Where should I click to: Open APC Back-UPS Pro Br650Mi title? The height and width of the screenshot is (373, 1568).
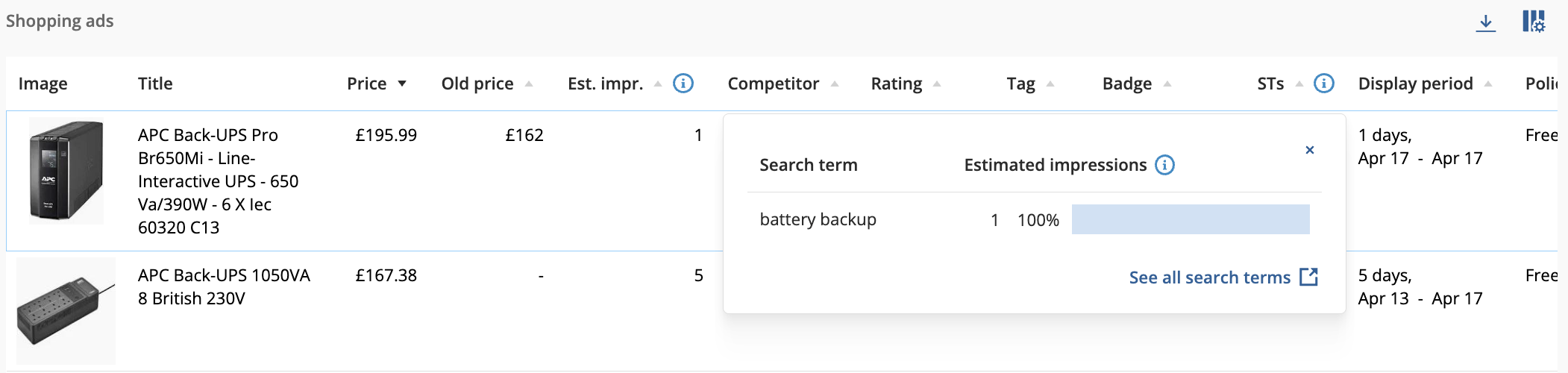click(x=218, y=181)
